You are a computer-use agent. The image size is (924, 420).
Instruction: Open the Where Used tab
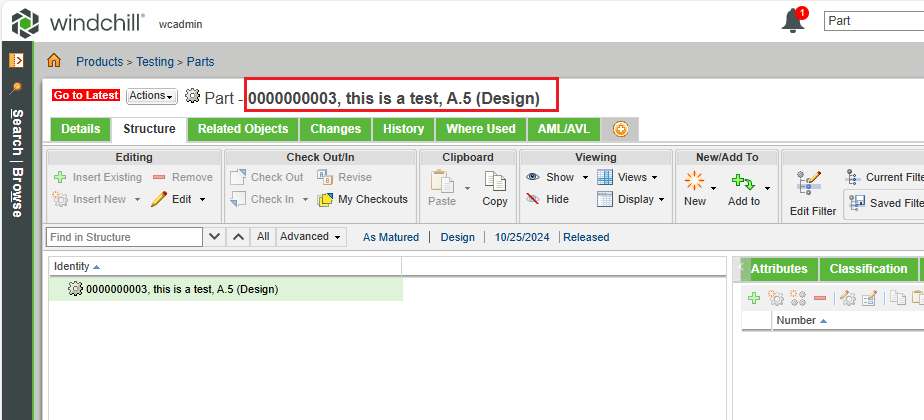click(x=481, y=129)
